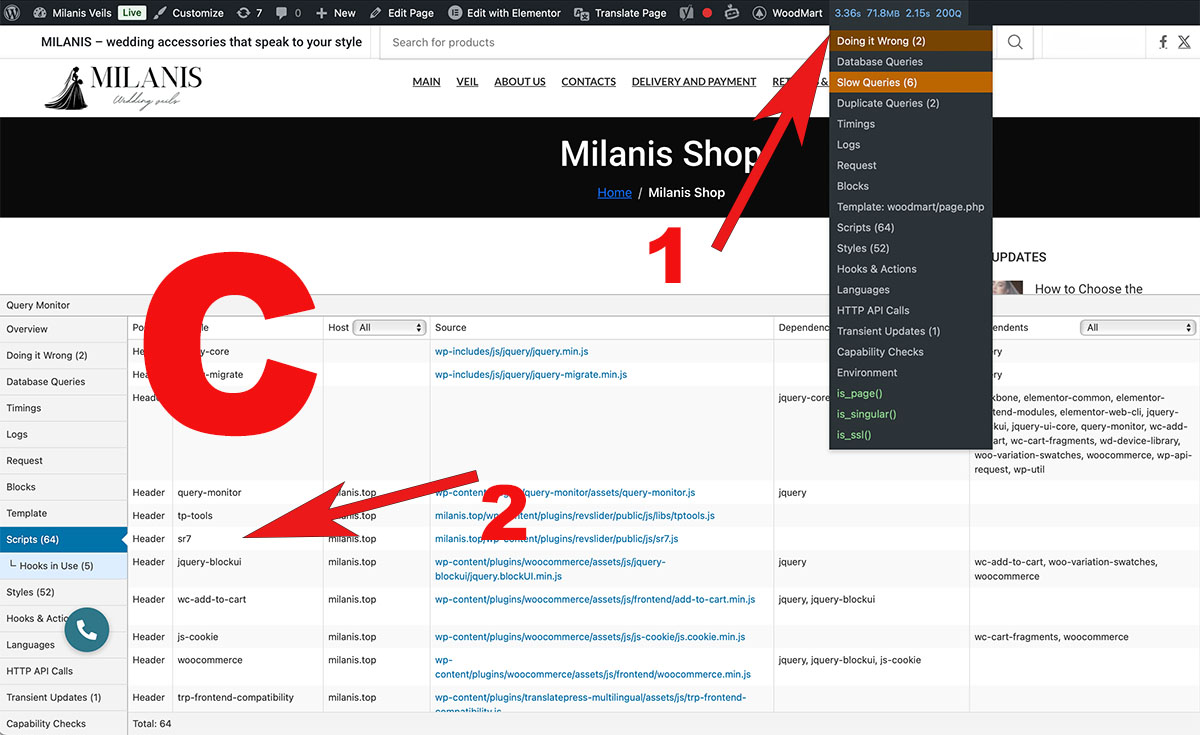Screen dimensions: 1200x735
Task: Select Slow Queries (6) in dropdown menu
Action: (911, 82)
